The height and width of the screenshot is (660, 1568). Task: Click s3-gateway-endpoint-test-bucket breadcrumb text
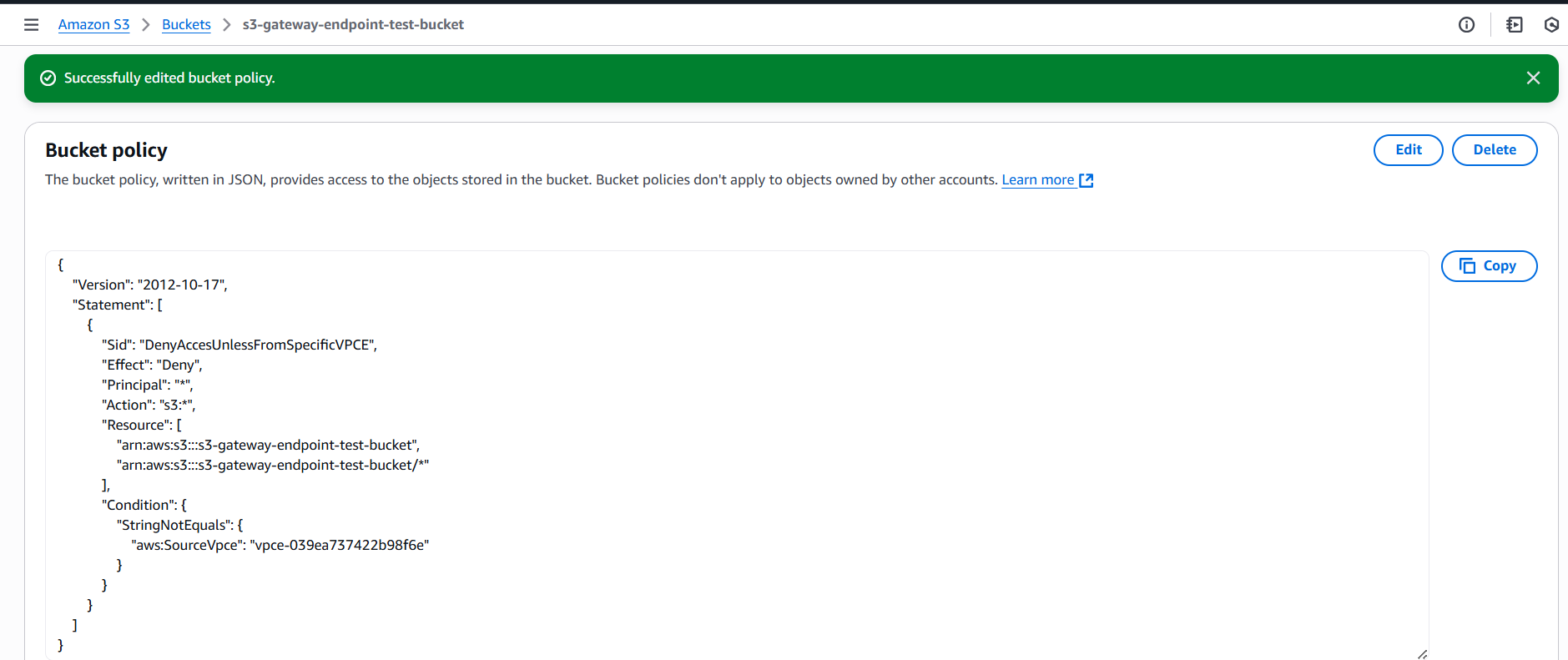tap(353, 25)
